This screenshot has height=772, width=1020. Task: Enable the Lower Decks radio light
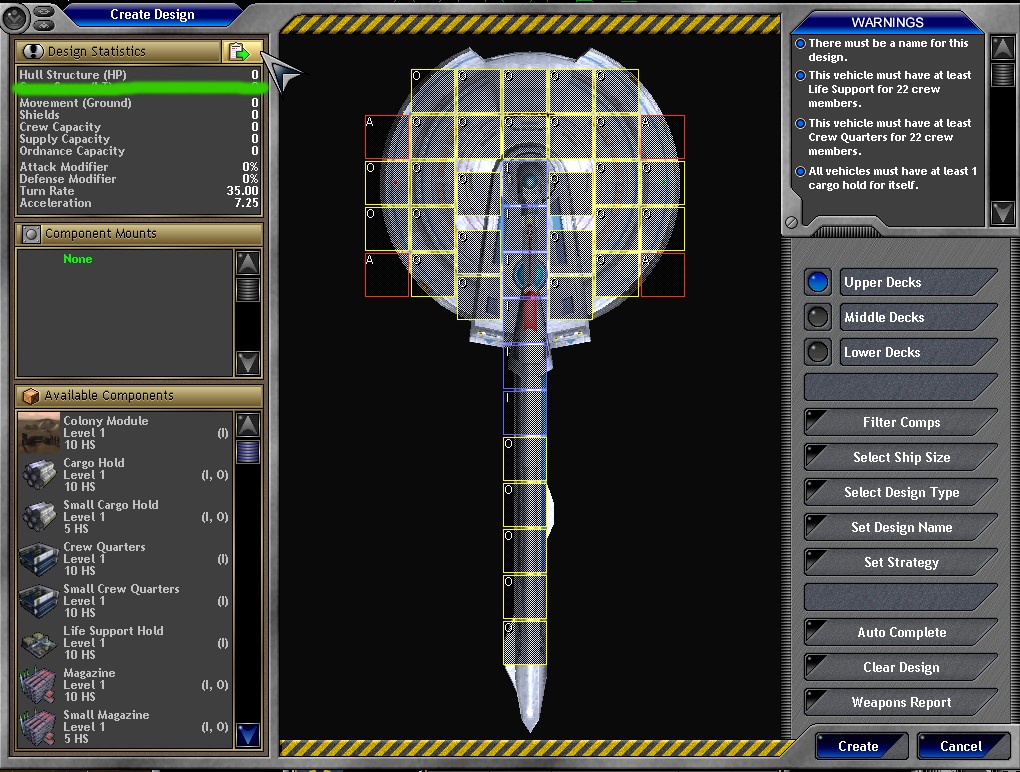818,352
